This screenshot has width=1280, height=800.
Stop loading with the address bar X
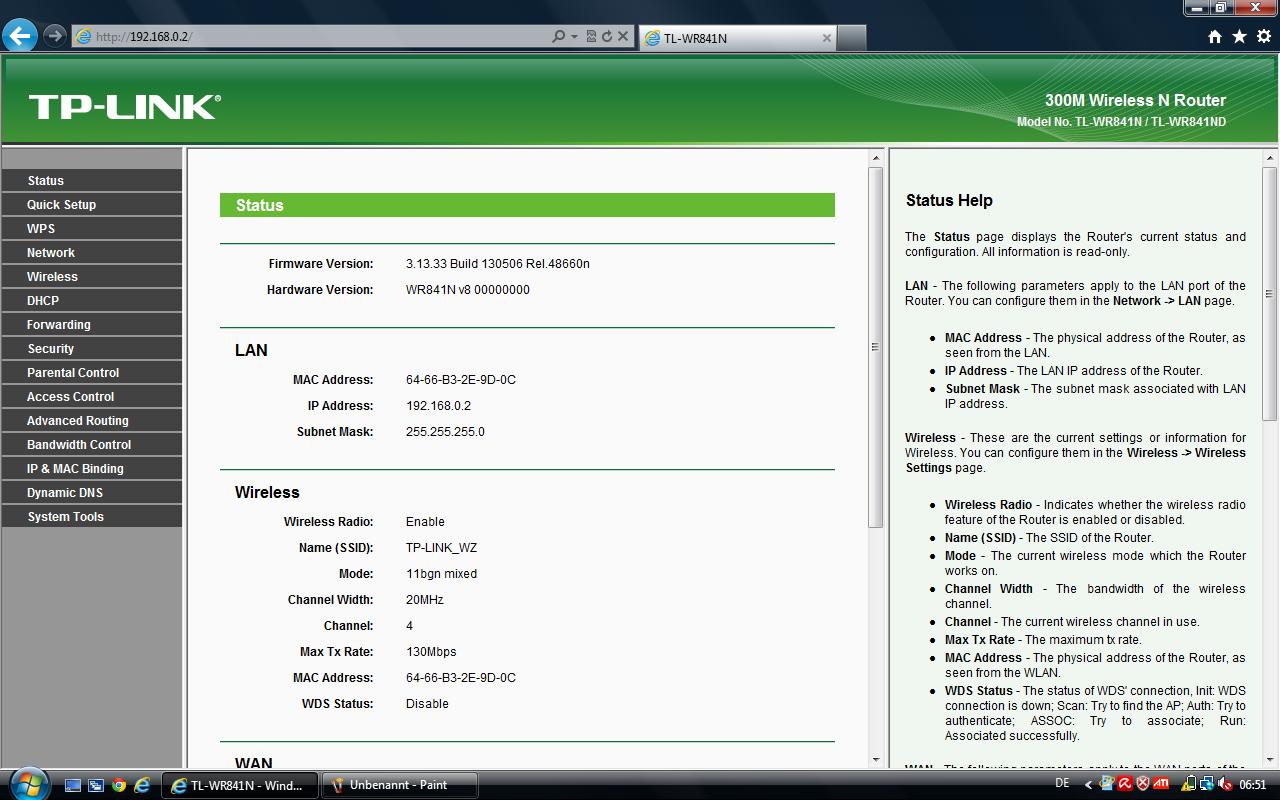point(623,36)
